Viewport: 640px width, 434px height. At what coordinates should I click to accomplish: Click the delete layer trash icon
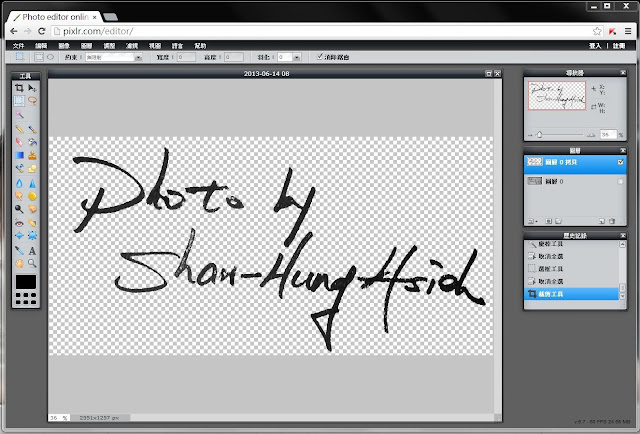(x=612, y=221)
